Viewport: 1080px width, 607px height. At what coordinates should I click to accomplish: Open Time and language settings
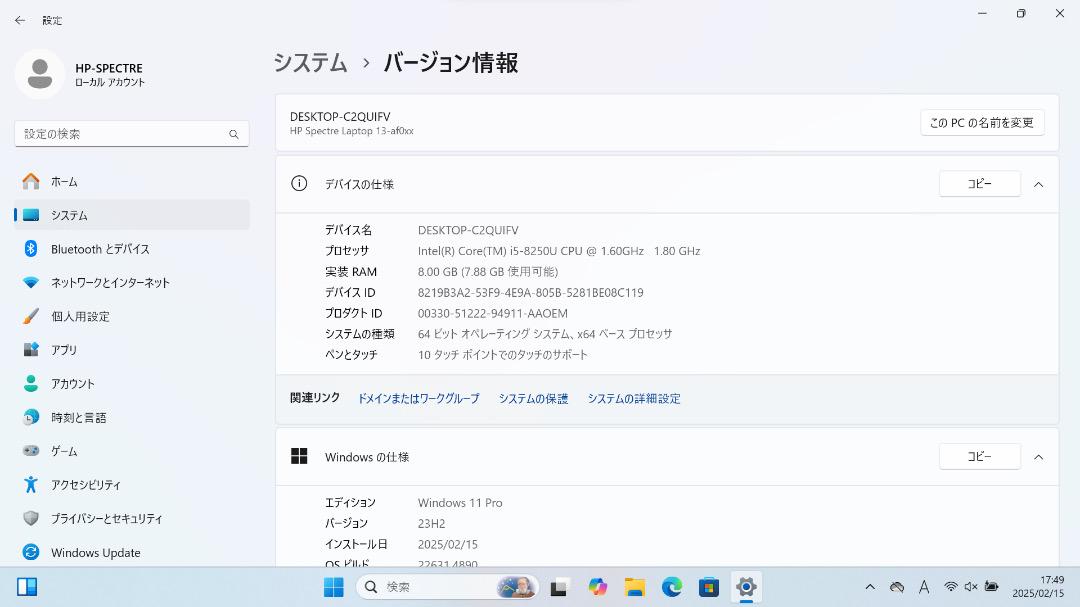132,418
